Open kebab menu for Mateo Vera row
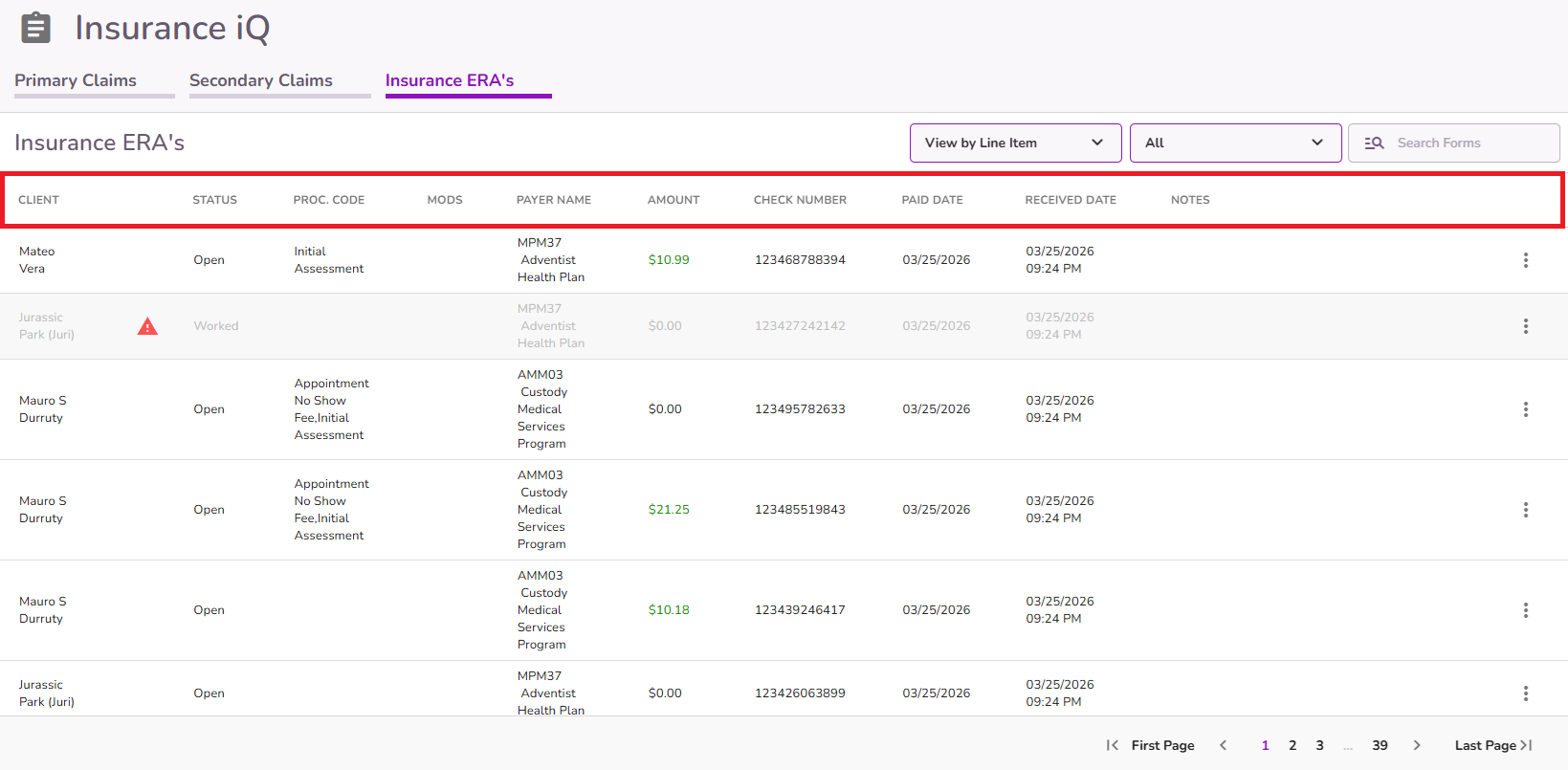The width and height of the screenshot is (1568, 770). click(x=1525, y=260)
